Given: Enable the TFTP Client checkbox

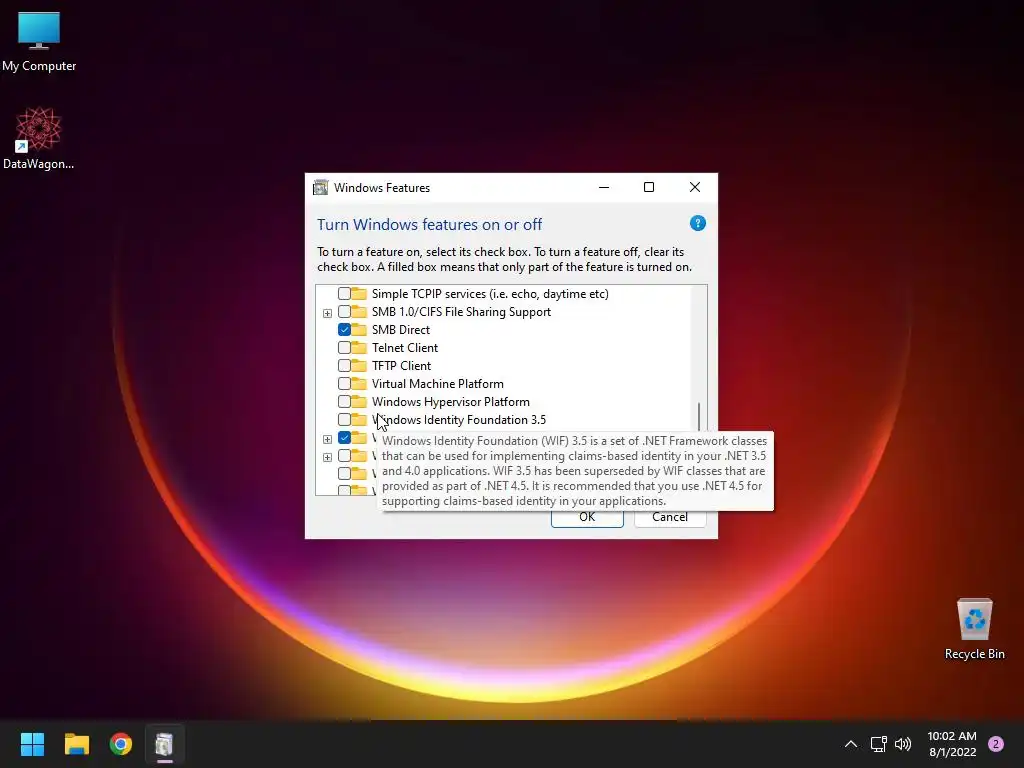Looking at the screenshot, I should pyautogui.click(x=344, y=366).
